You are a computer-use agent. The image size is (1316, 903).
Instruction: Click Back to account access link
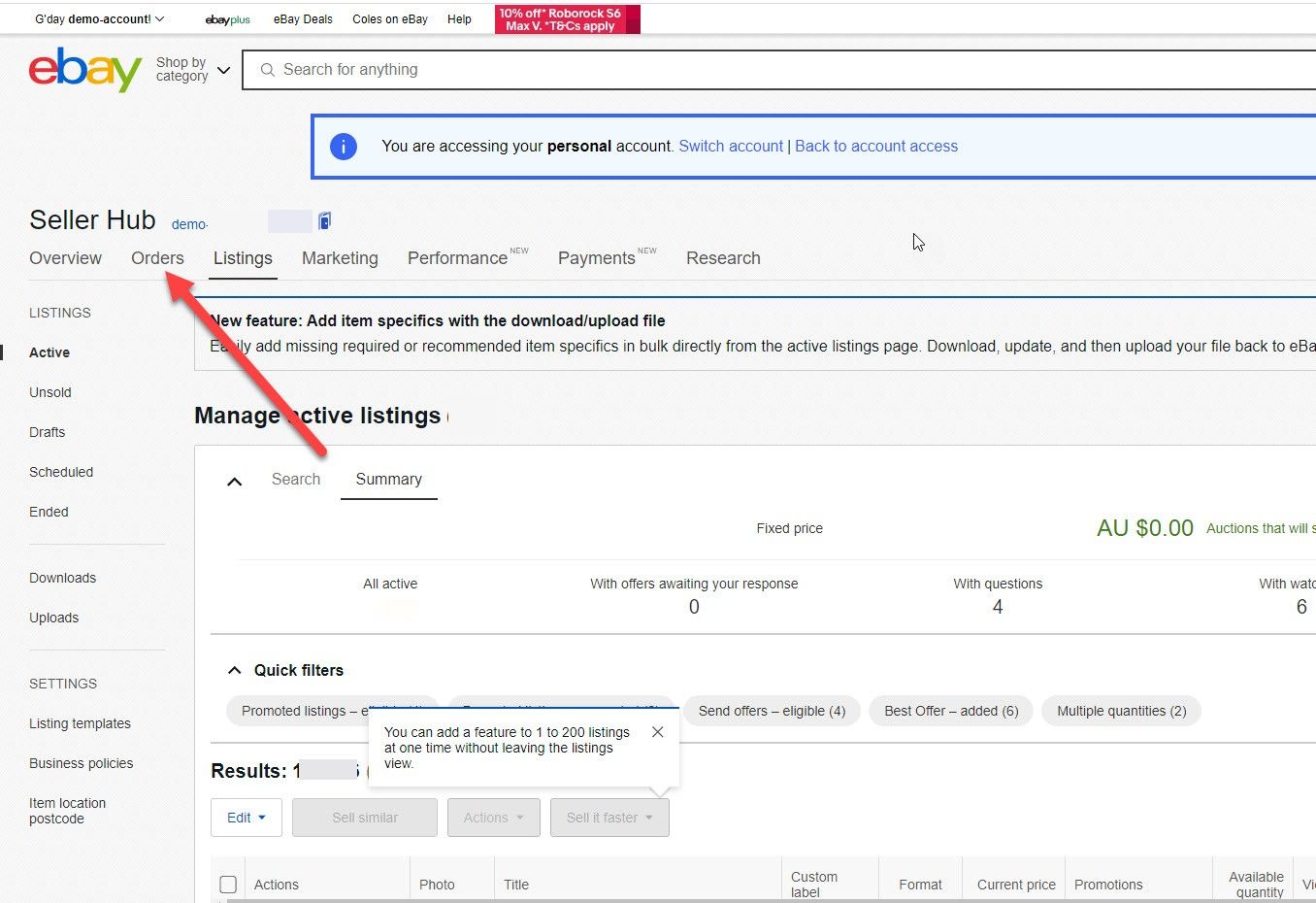tap(876, 147)
